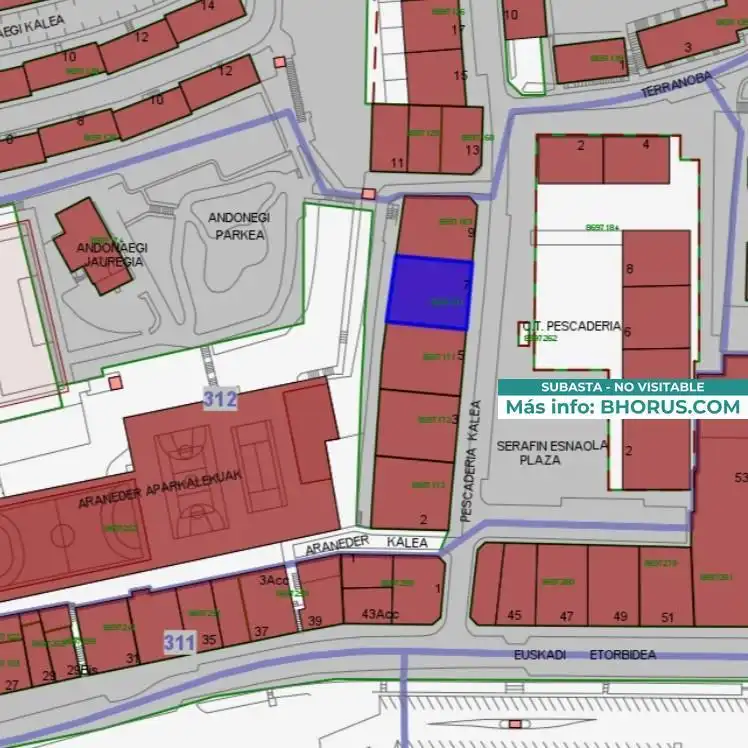Click the 'TERRANOBA' street label
The width and height of the screenshot is (748, 748).
[x=676, y=84]
